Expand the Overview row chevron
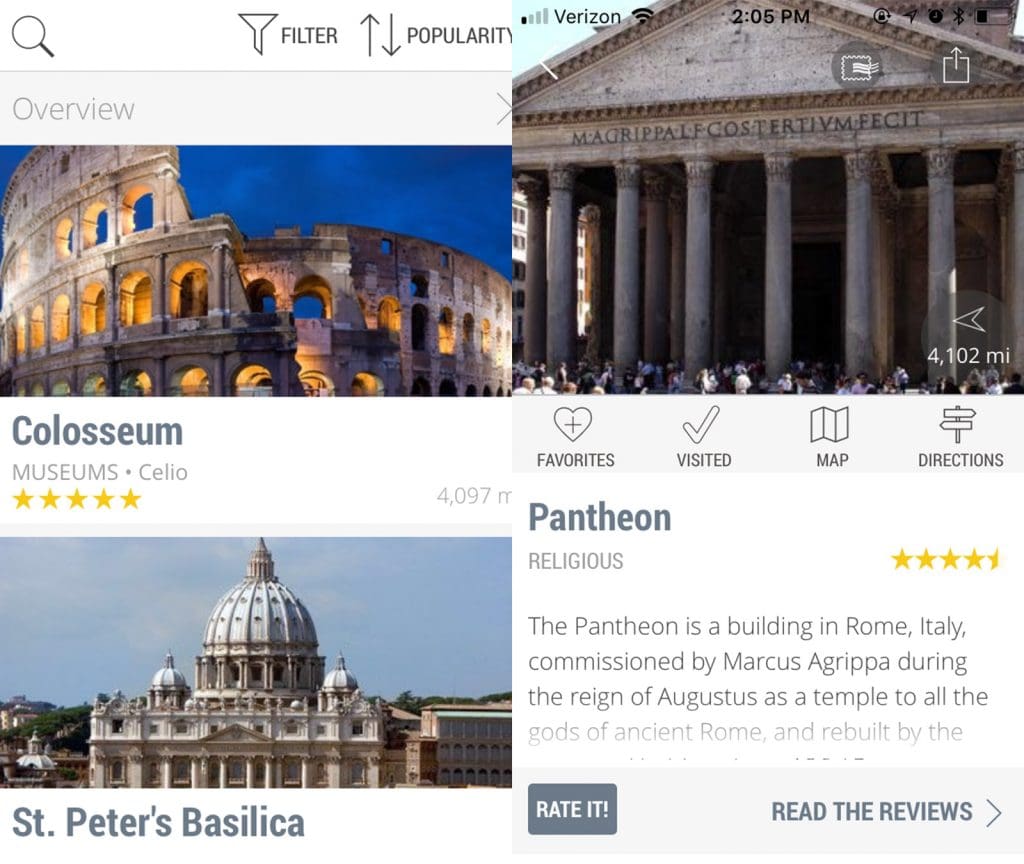Screen dimensions: 1024x864 tap(503, 108)
